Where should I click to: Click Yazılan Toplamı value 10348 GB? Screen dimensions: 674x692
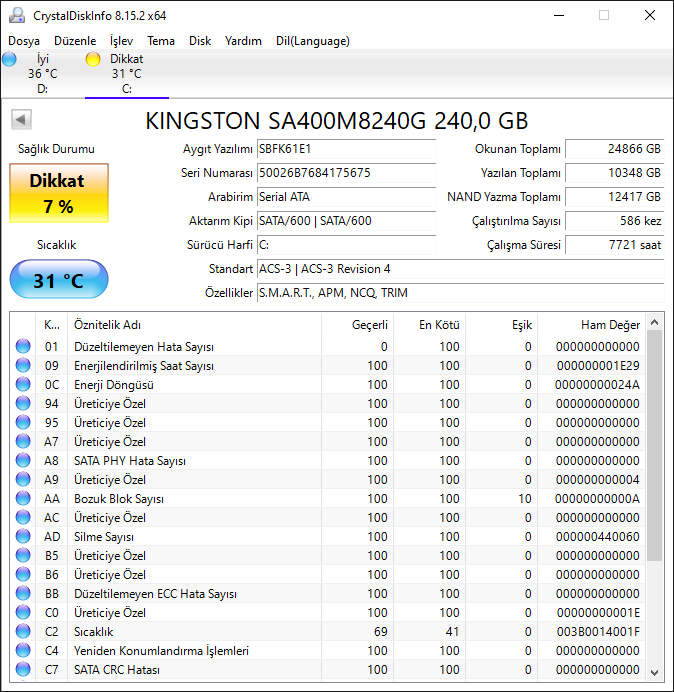pos(614,173)
